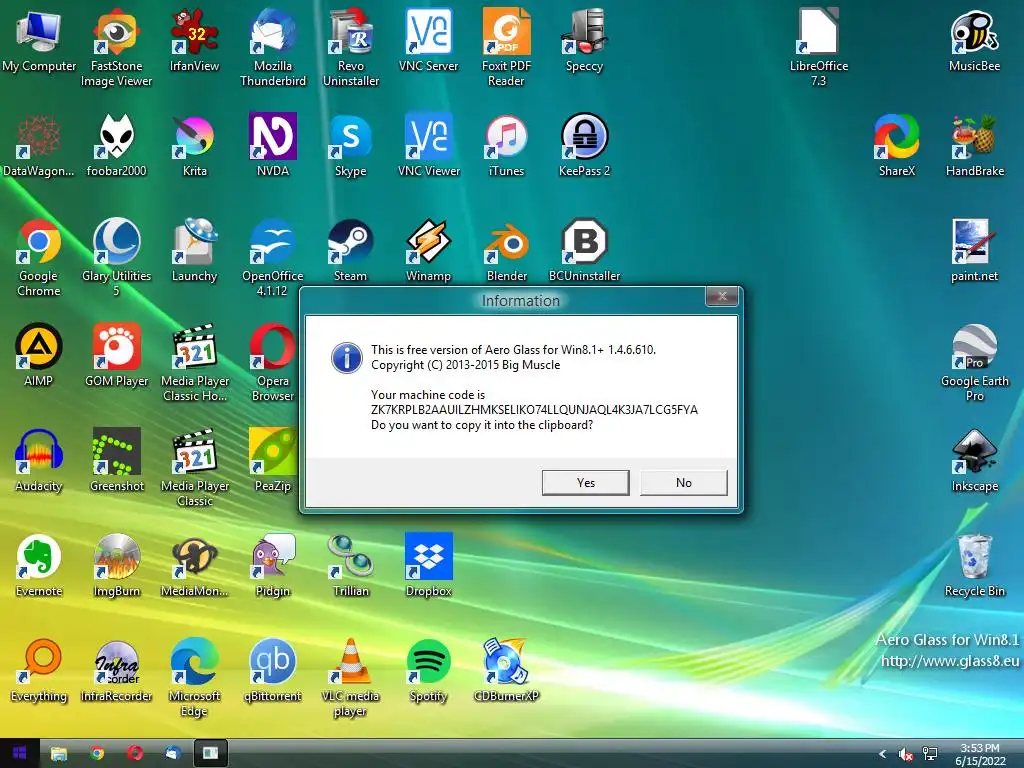Select the GOM Player icon
This screenshot has width=1024, height=768.
click(x=116, y=356)
